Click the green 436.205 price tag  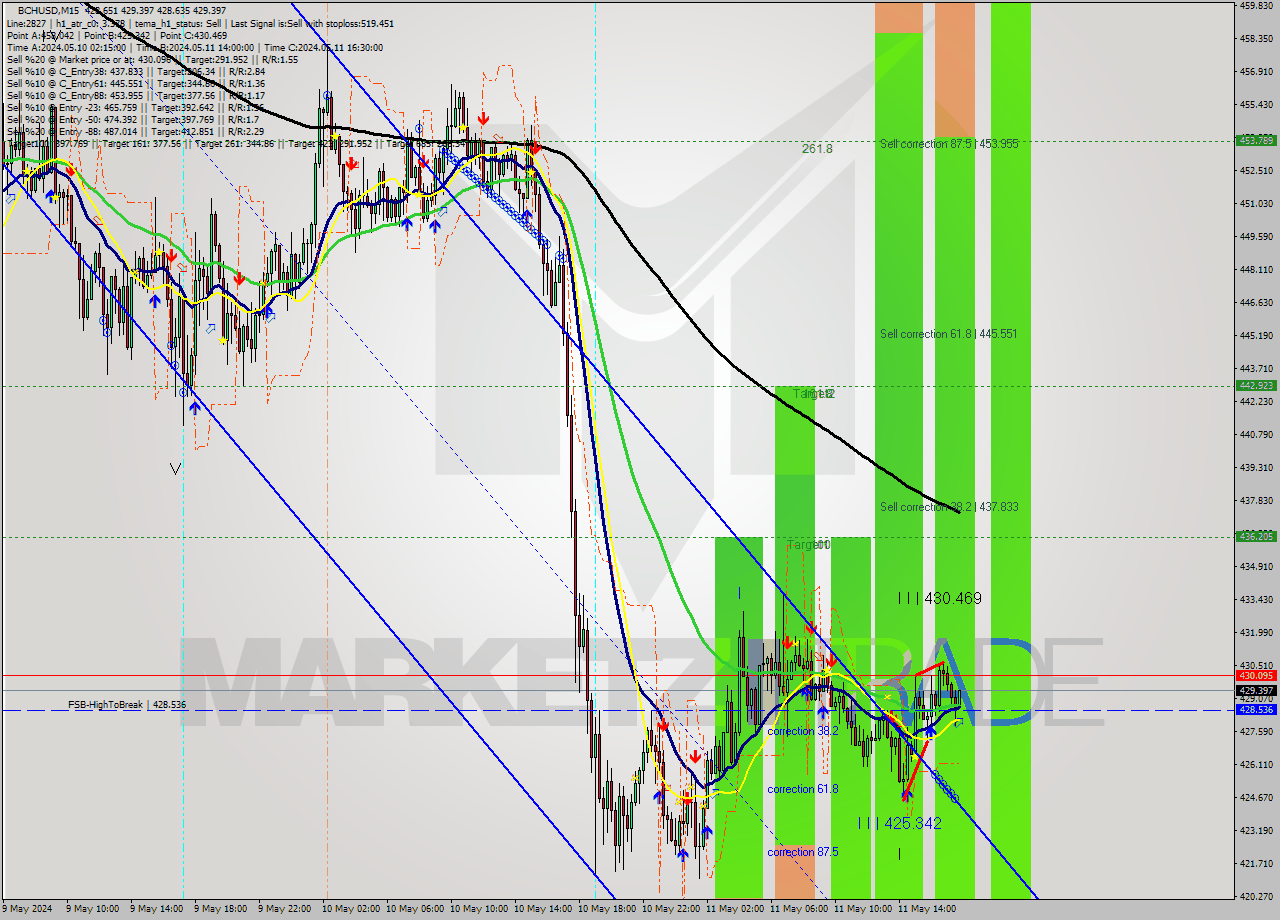point(1256,536)
